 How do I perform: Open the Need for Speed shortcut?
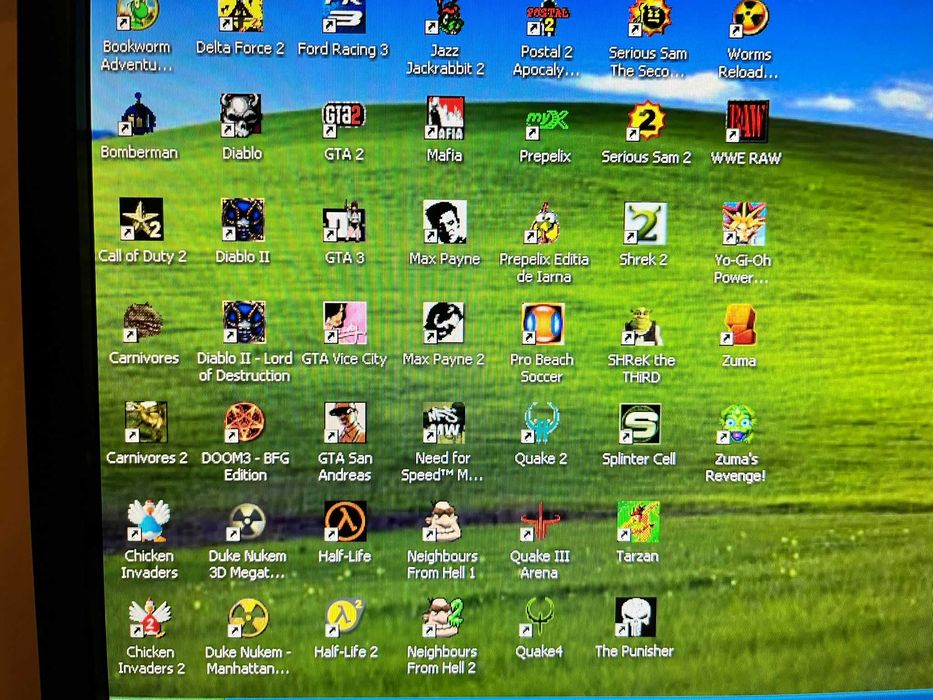pyautogui.click(x=443, y=424)
